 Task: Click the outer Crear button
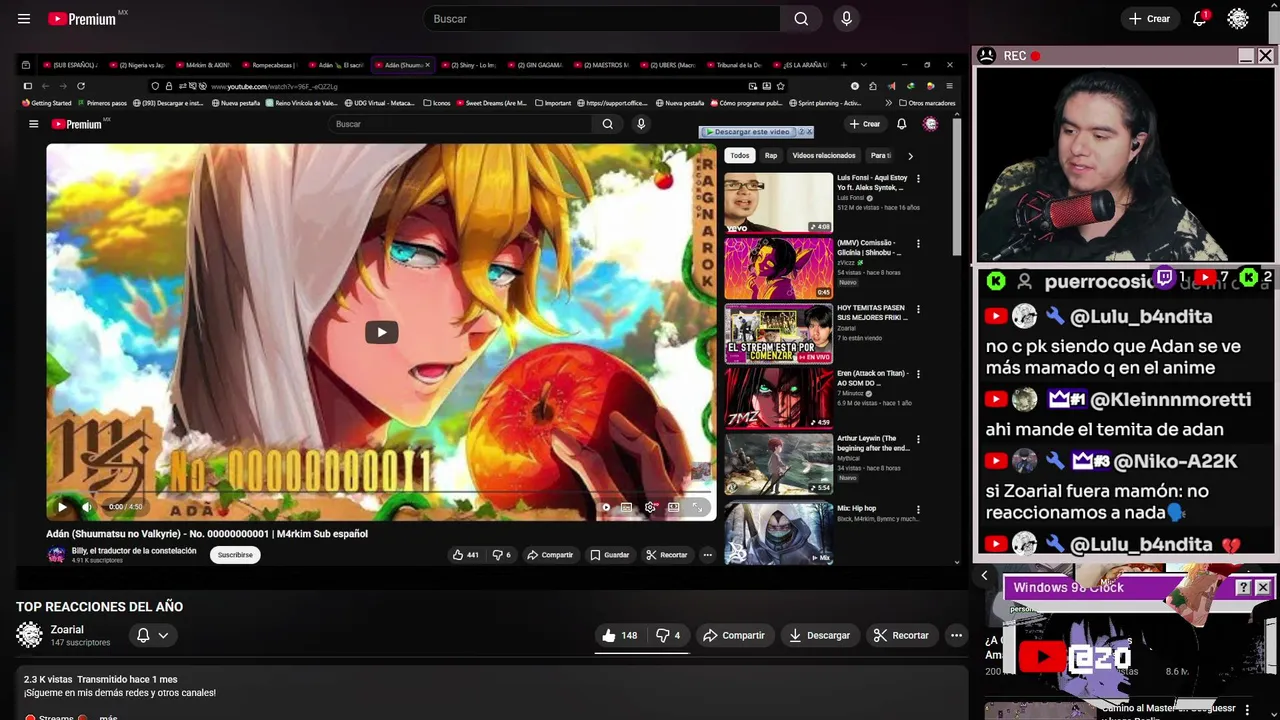point(1149,19)
